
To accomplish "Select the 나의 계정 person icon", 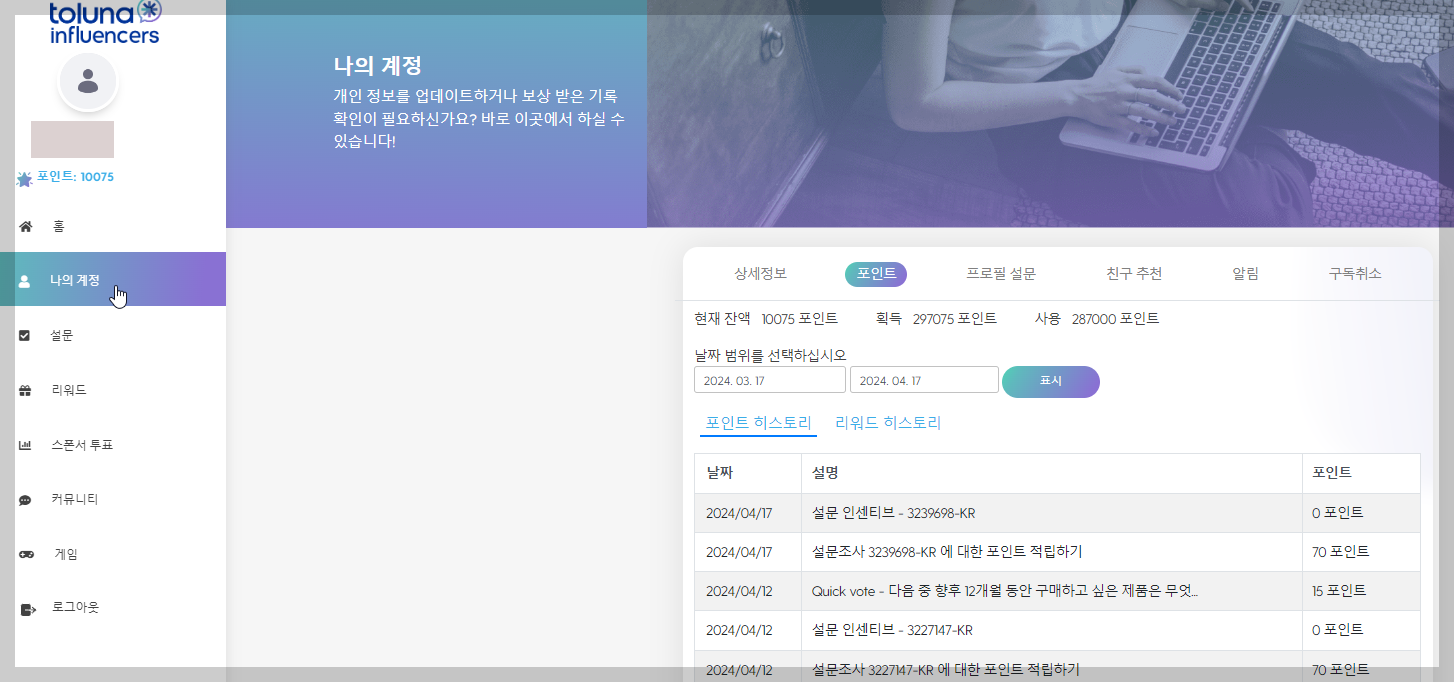I will (x=25, y=280).
